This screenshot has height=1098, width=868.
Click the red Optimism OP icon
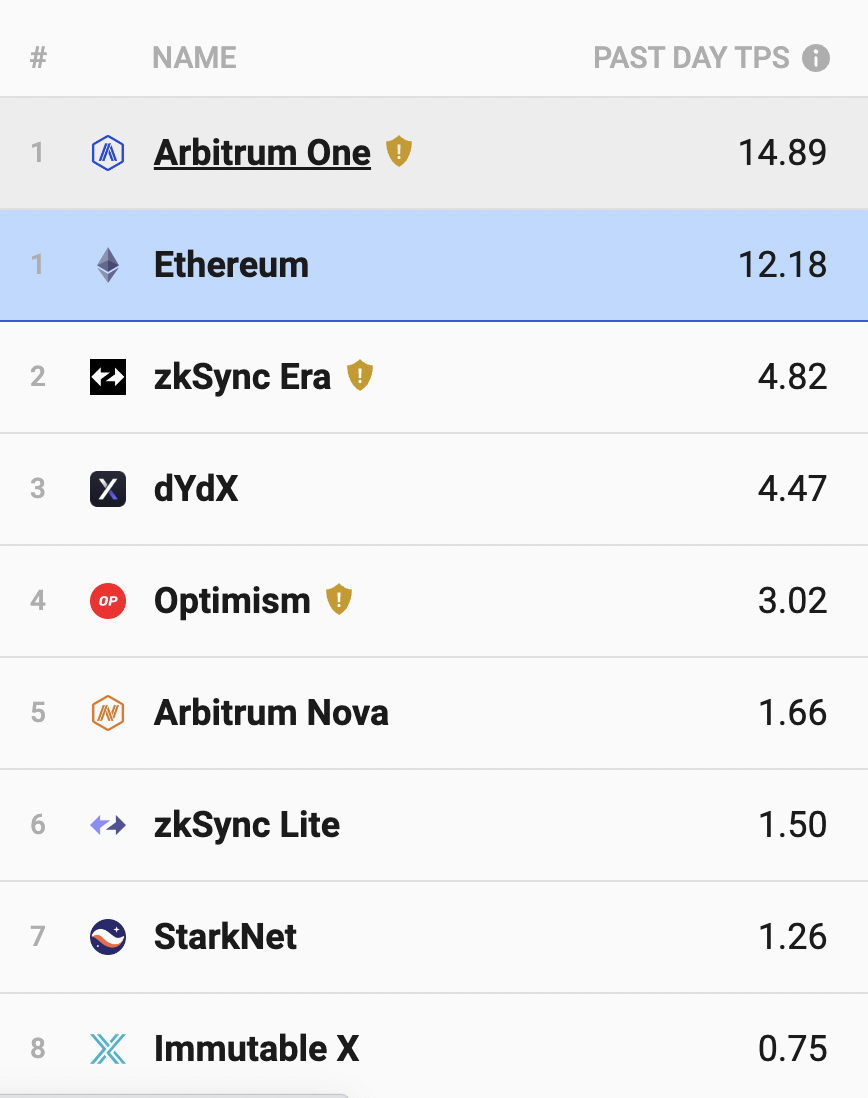pos(107,601)
